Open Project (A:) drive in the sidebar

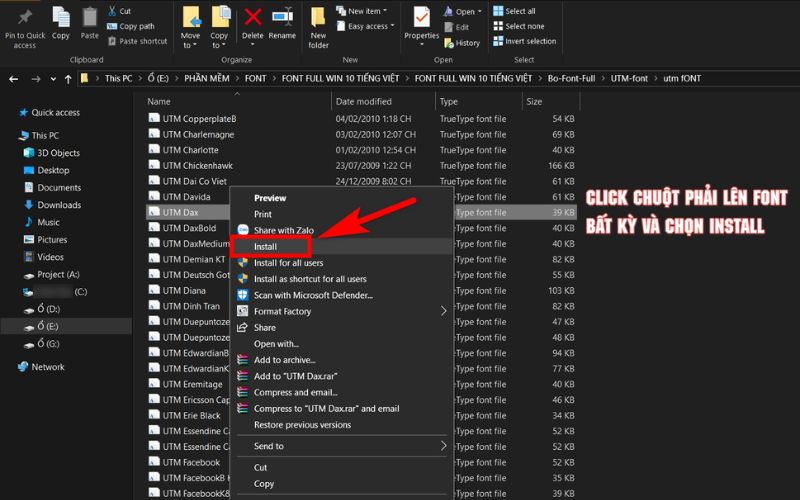52,274
